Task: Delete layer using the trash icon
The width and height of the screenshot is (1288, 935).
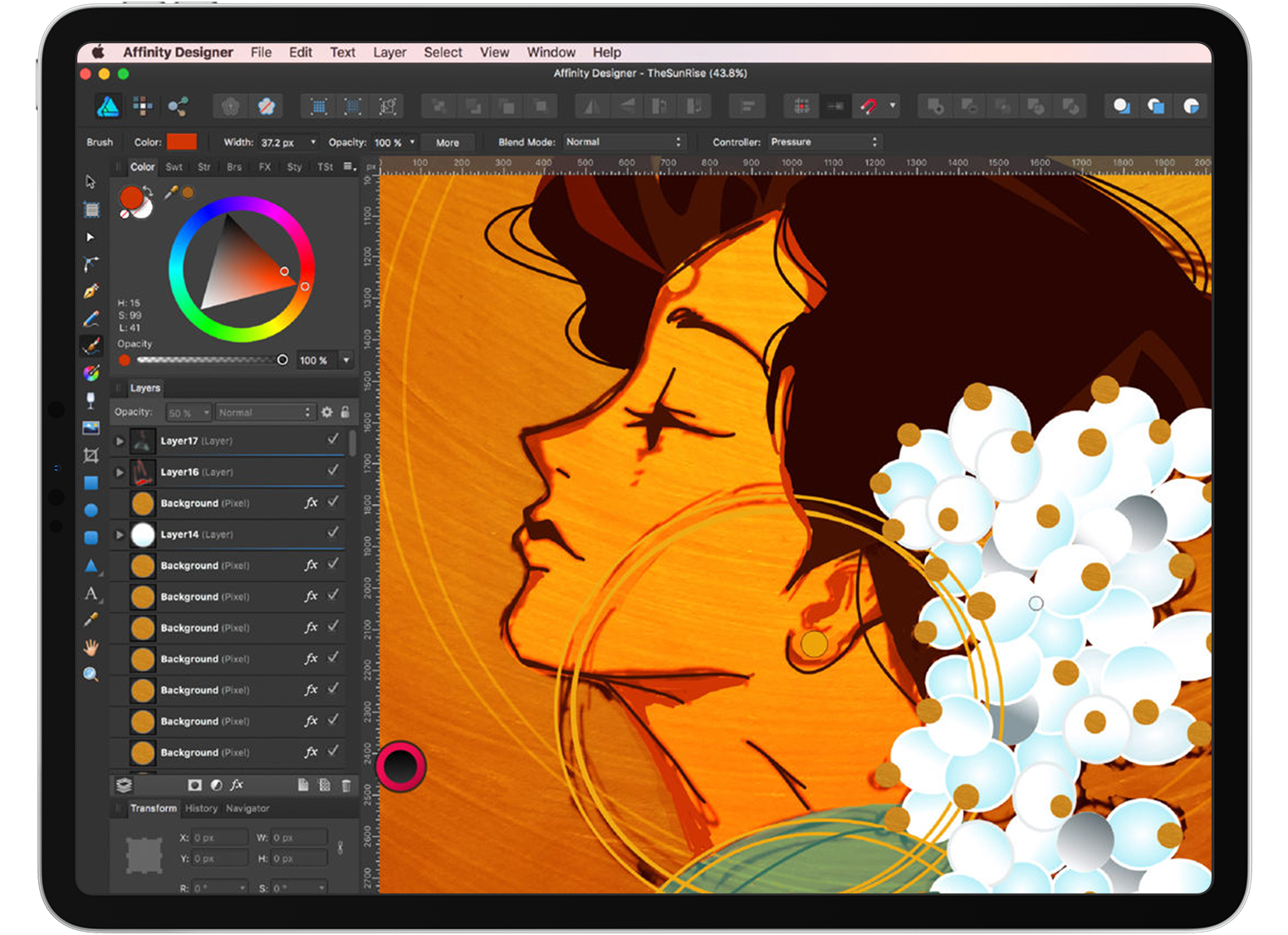Action: pyautogui.click(x=346, y=785)
